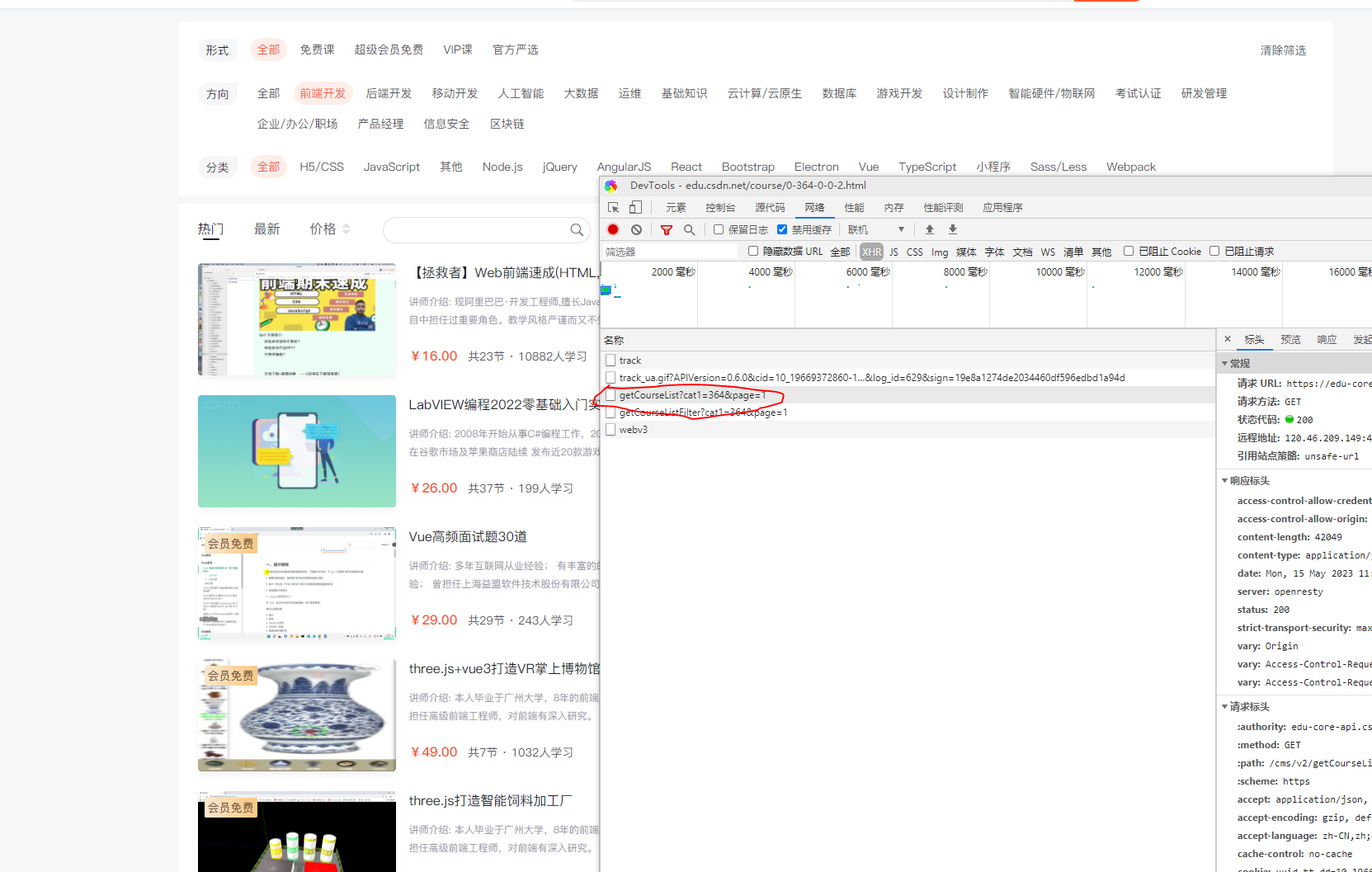Toggle the device toolbar emulation icon
Image resolution: width=1372 pixels, height=872 pixels.
(x=635, y=208)
